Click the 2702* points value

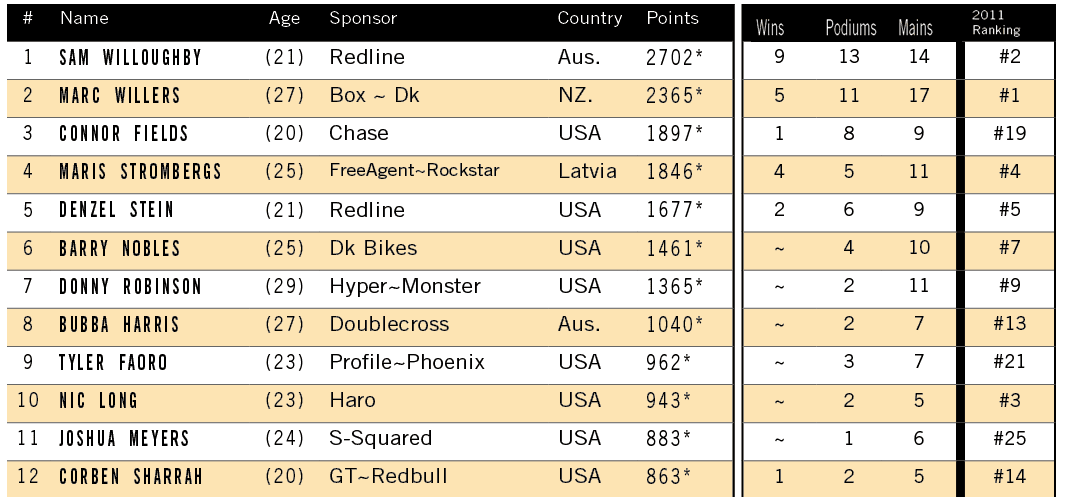(675, 58)
